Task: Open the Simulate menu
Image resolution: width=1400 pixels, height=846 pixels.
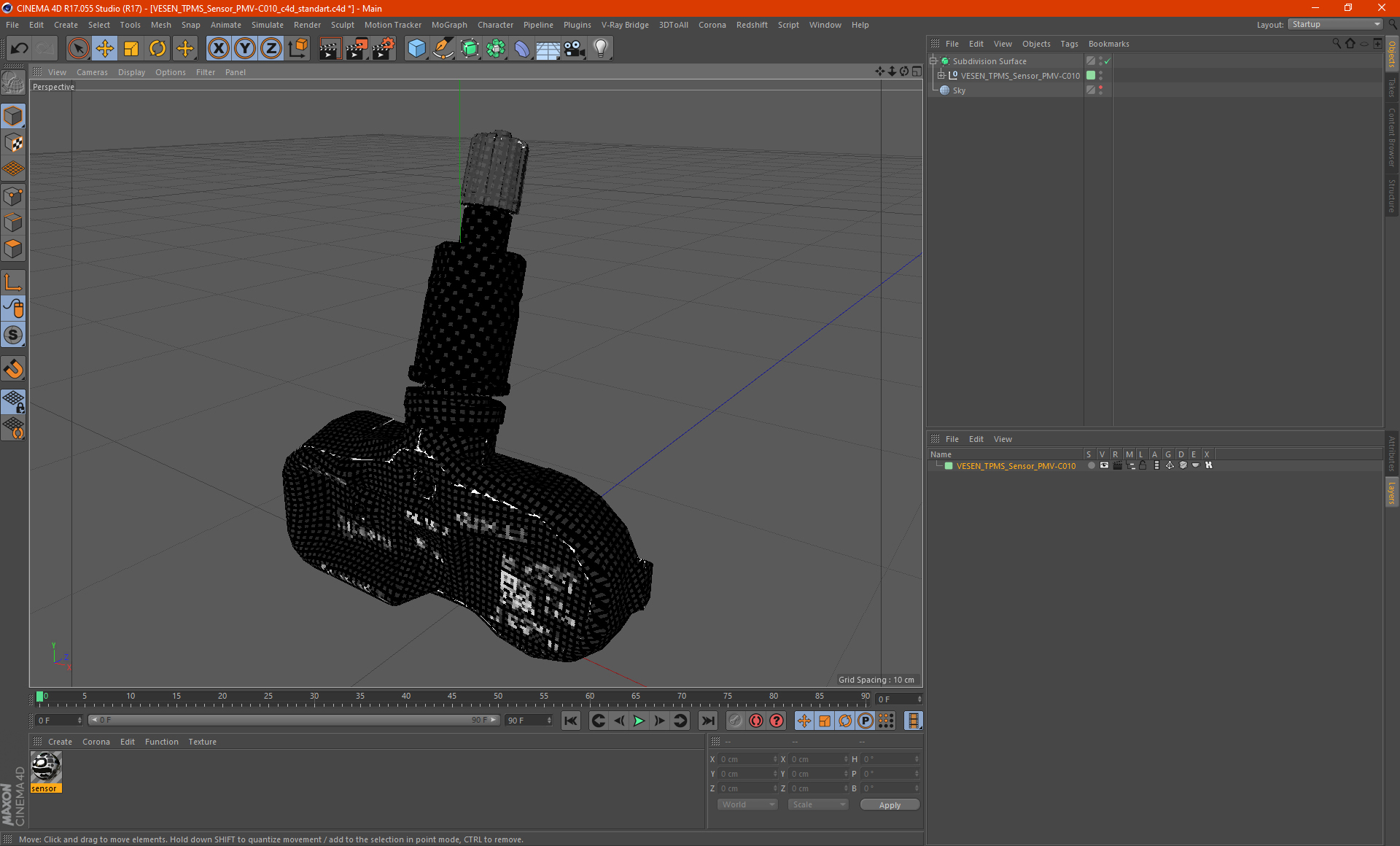Action: coord(268,25)
